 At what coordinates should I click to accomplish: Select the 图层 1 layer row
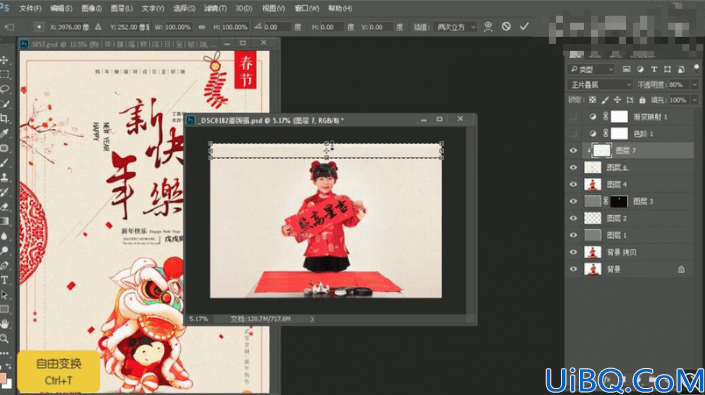(629, 235)
